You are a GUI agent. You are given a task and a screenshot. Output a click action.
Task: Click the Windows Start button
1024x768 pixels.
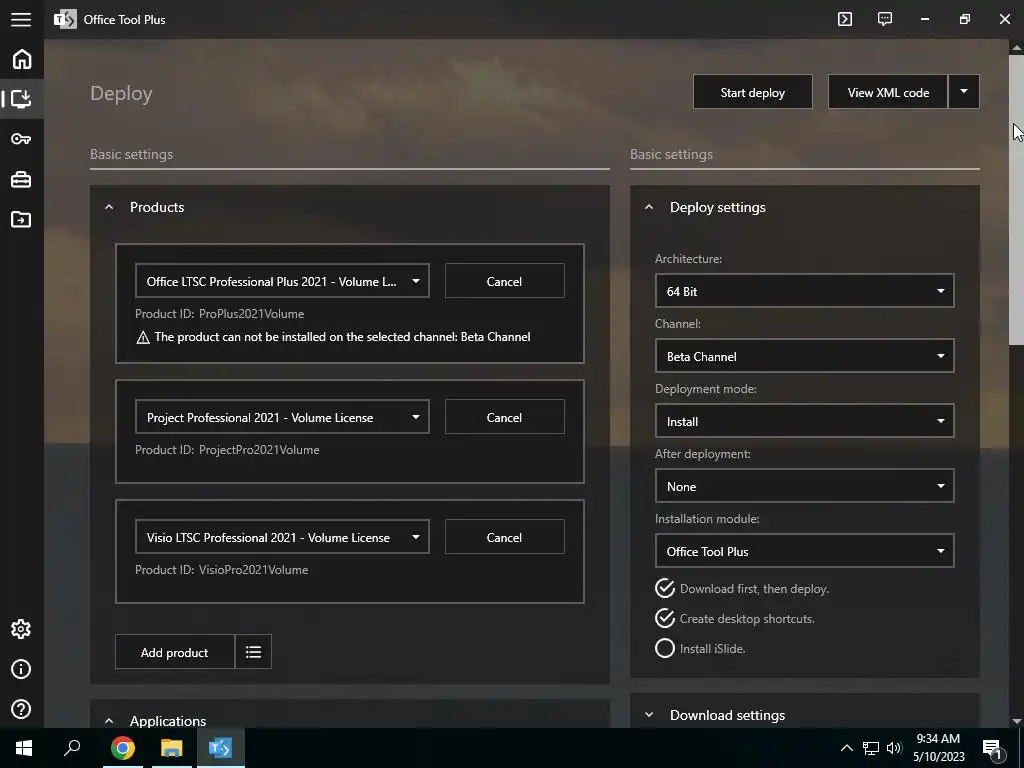pyautogui.click(x=24, y=748)
